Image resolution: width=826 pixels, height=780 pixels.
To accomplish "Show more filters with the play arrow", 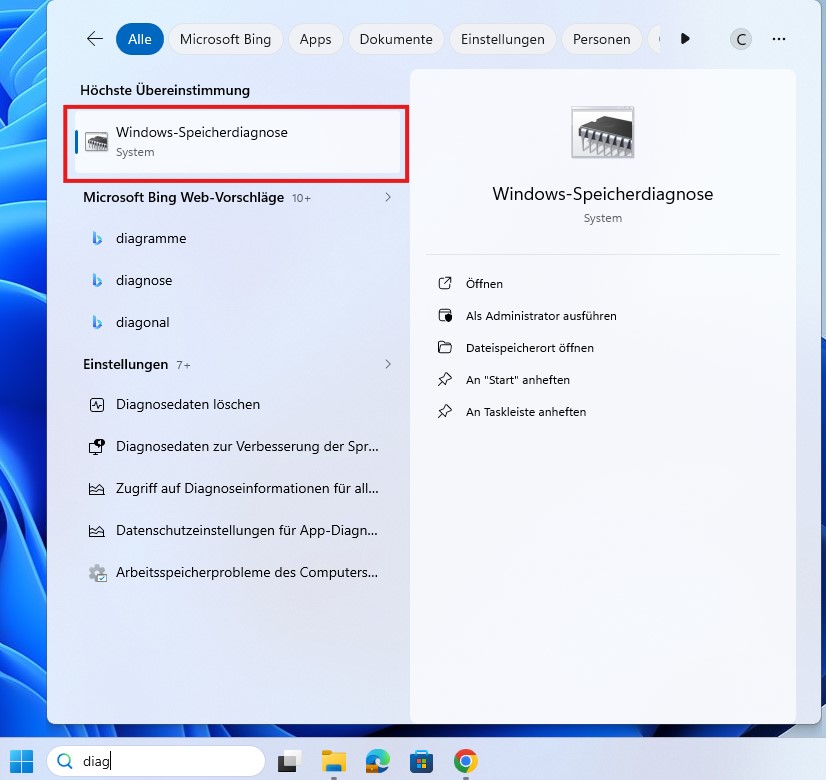I will 685,38.
